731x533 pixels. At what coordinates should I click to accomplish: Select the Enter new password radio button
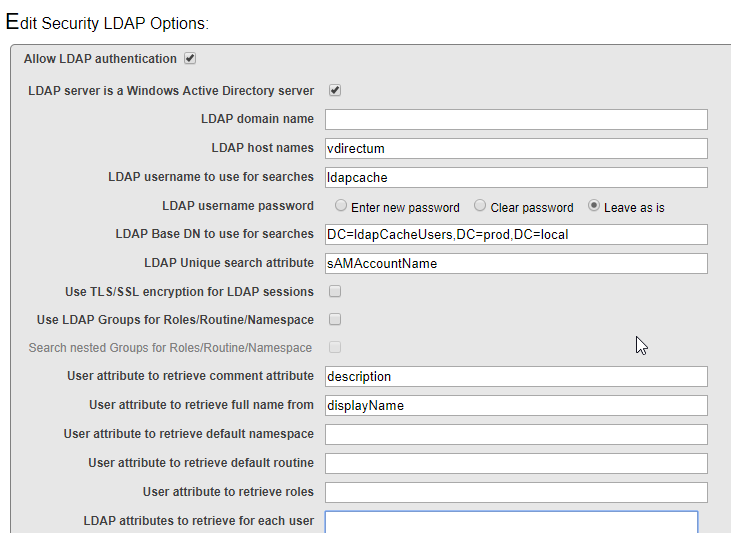click(x=341, y=206)
